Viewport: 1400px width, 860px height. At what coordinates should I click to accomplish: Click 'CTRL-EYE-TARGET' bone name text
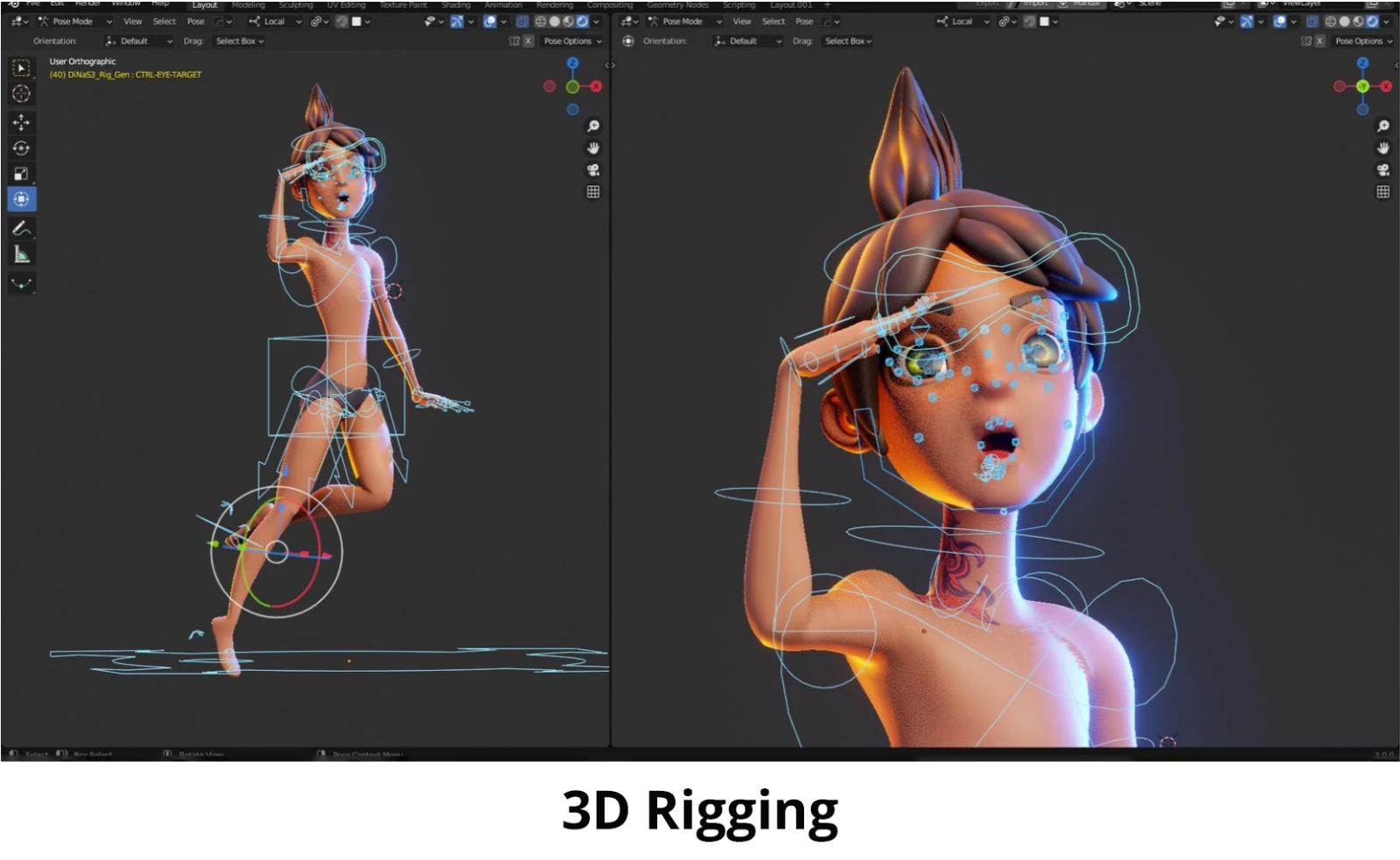pyautogui.click(x=168, y=74)
